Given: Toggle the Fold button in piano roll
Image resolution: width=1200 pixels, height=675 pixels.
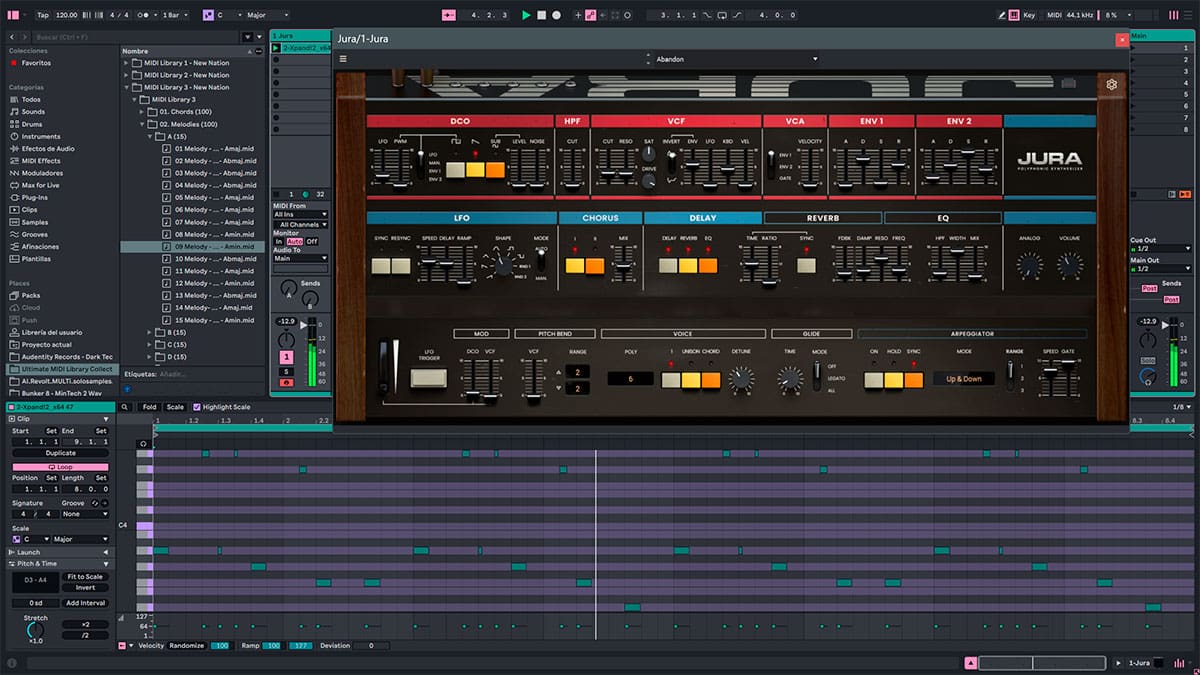Looking at the screenshot, I should coord(149,407).
